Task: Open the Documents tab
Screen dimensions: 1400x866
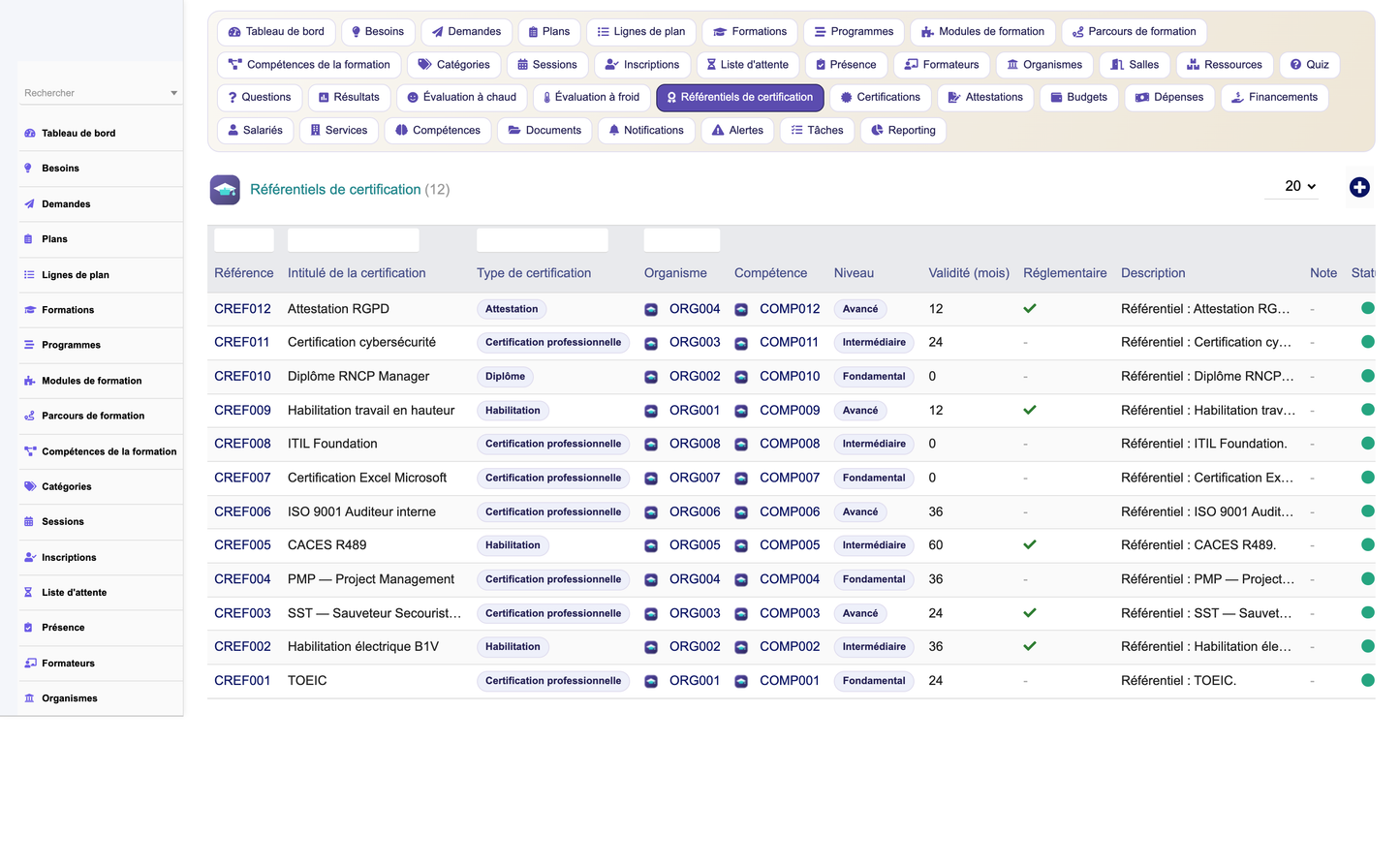Action: tap(544, 131)
